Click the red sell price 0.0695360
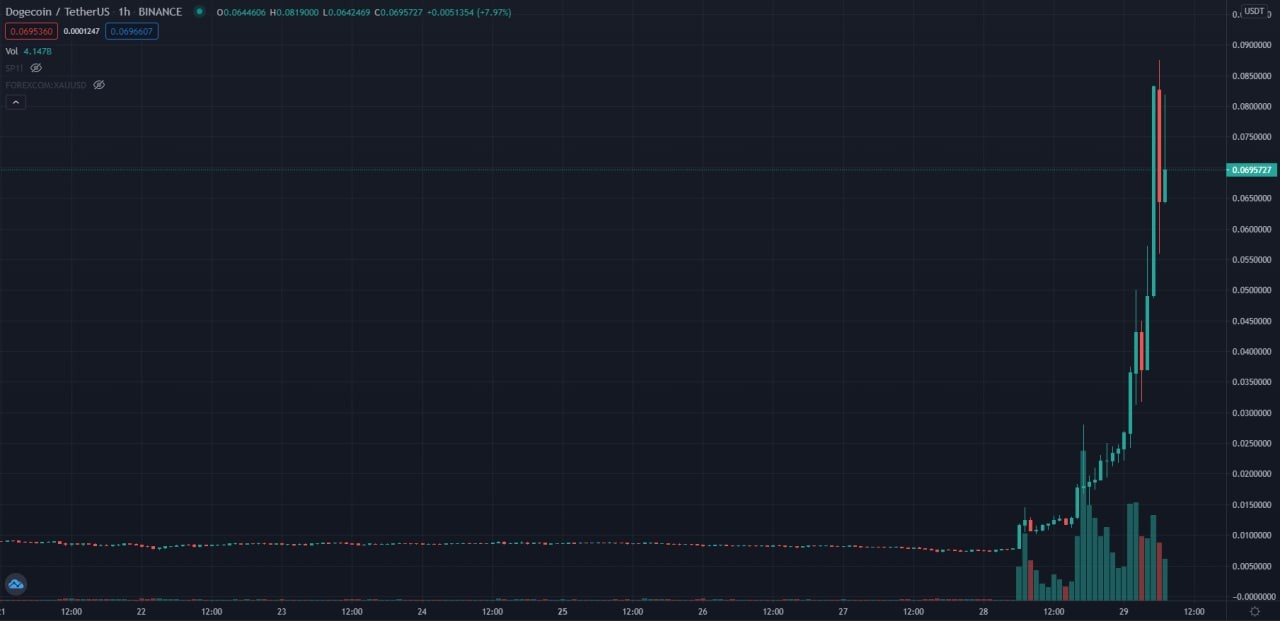 click(x=31, y=31)
